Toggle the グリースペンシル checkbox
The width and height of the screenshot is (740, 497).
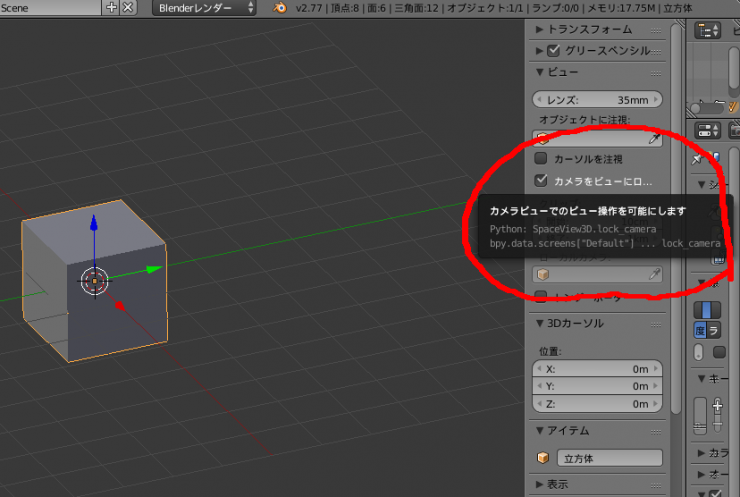pos(553,51)
